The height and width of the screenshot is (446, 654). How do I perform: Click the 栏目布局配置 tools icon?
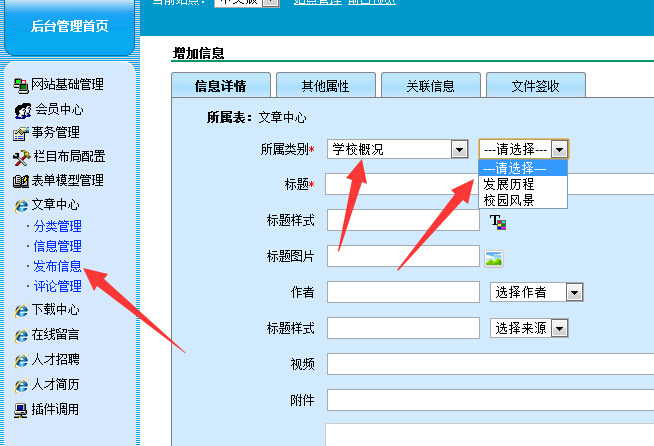click(x=21, y=157)
